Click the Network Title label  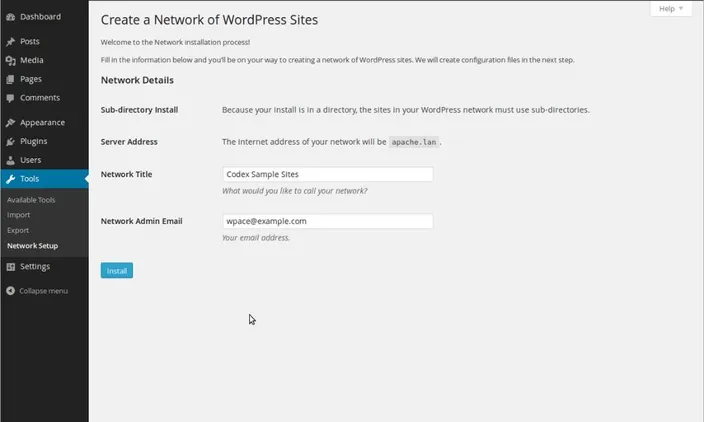click(x=126, y=174)
